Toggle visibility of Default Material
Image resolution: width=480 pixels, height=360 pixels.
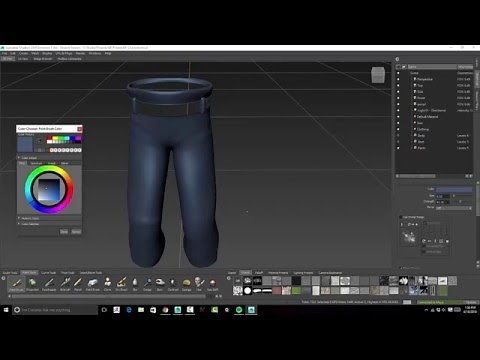pos(398,117)
